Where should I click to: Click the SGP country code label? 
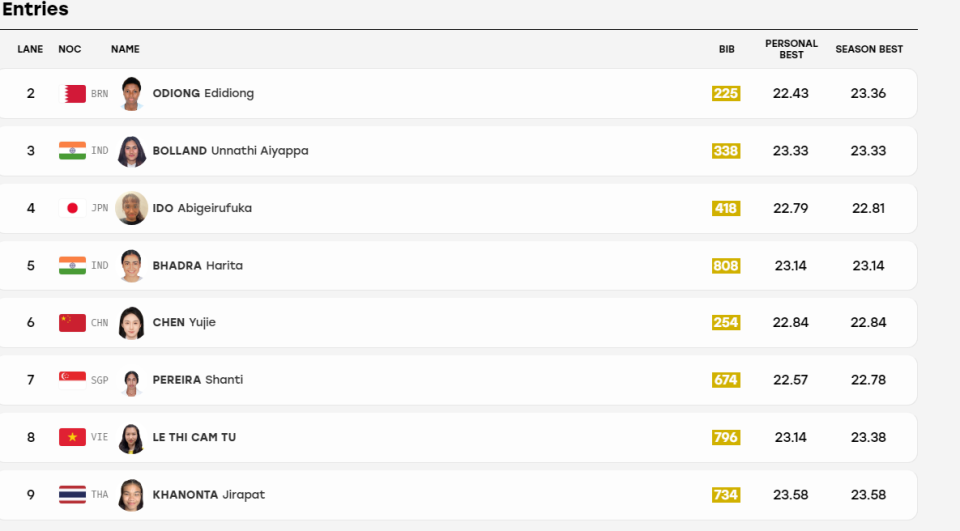99,380
